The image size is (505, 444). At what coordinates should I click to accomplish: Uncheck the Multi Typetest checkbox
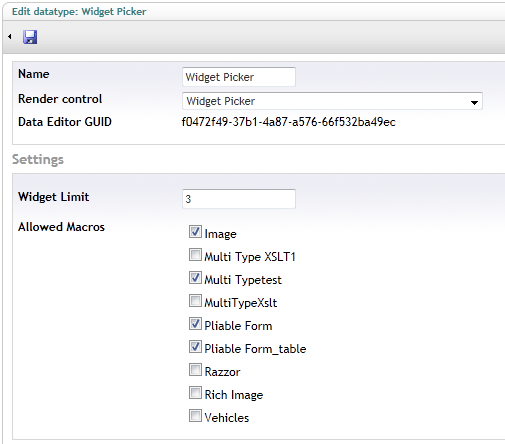[195, 278]
